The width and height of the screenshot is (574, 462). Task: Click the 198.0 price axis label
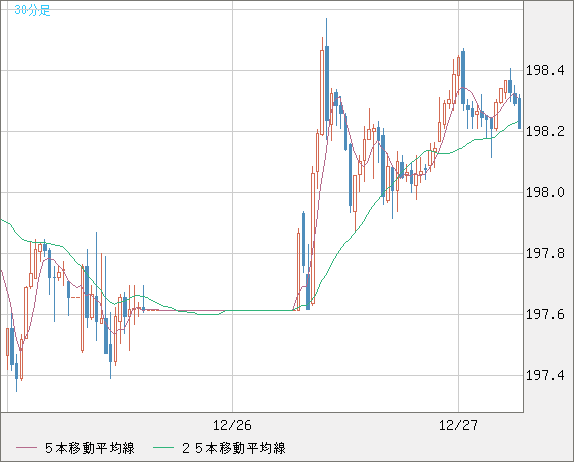click(545, 192)
